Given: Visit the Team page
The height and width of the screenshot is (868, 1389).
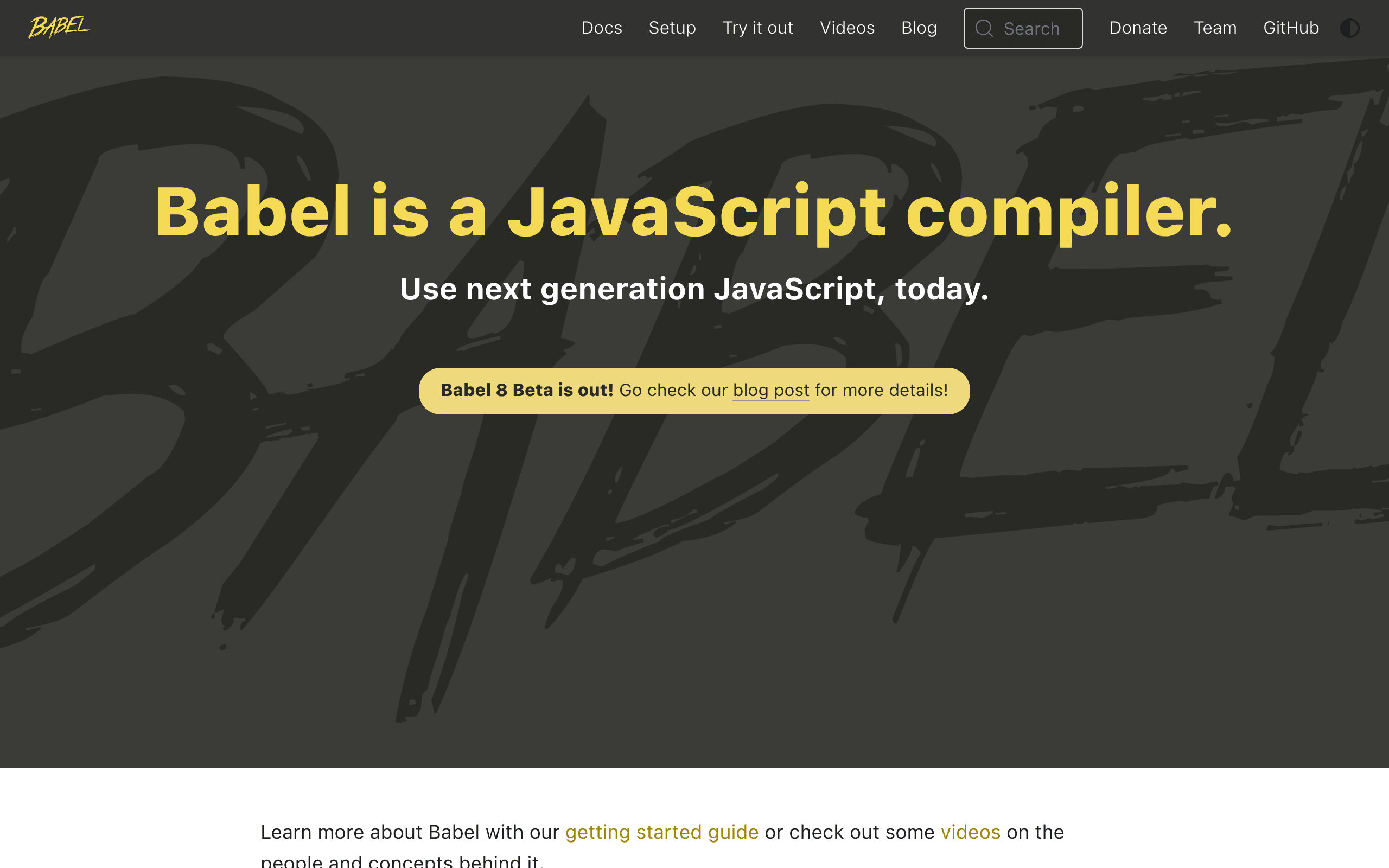Looking at the screenshot, I should [x=1215, y=28].
